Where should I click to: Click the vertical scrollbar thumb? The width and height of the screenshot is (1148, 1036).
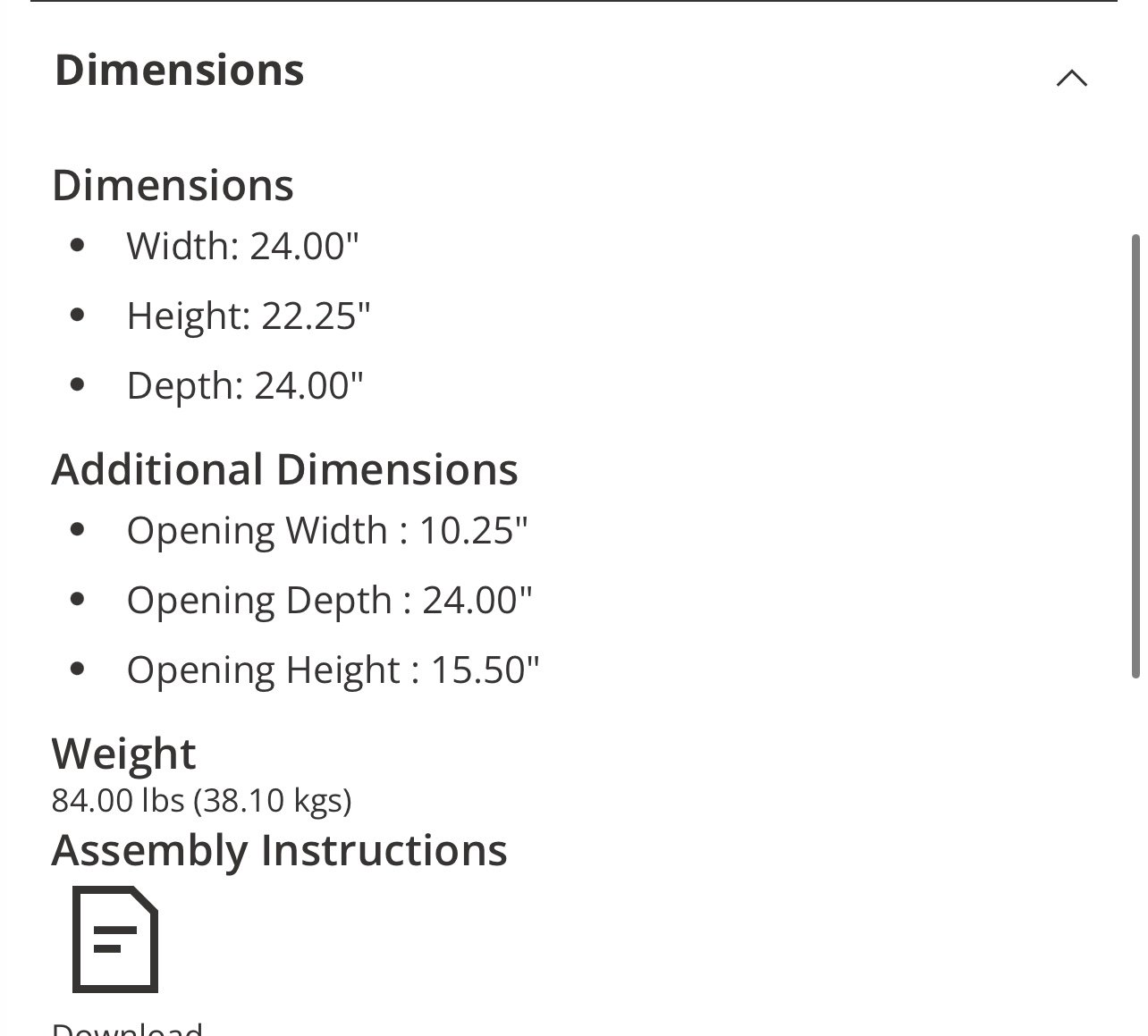click(1135, 456)
